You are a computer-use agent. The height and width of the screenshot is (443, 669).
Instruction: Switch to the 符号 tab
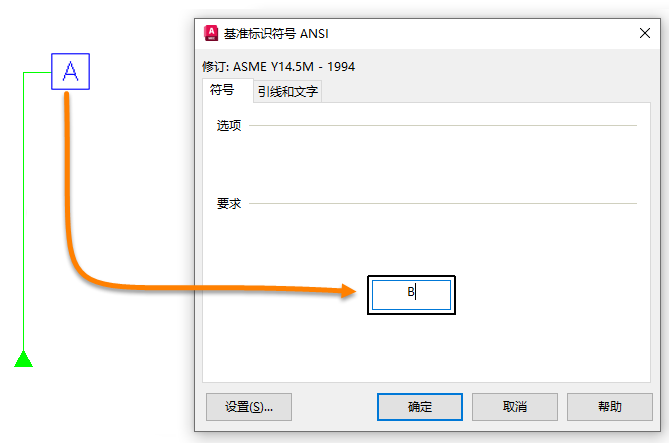coord(221,90)
